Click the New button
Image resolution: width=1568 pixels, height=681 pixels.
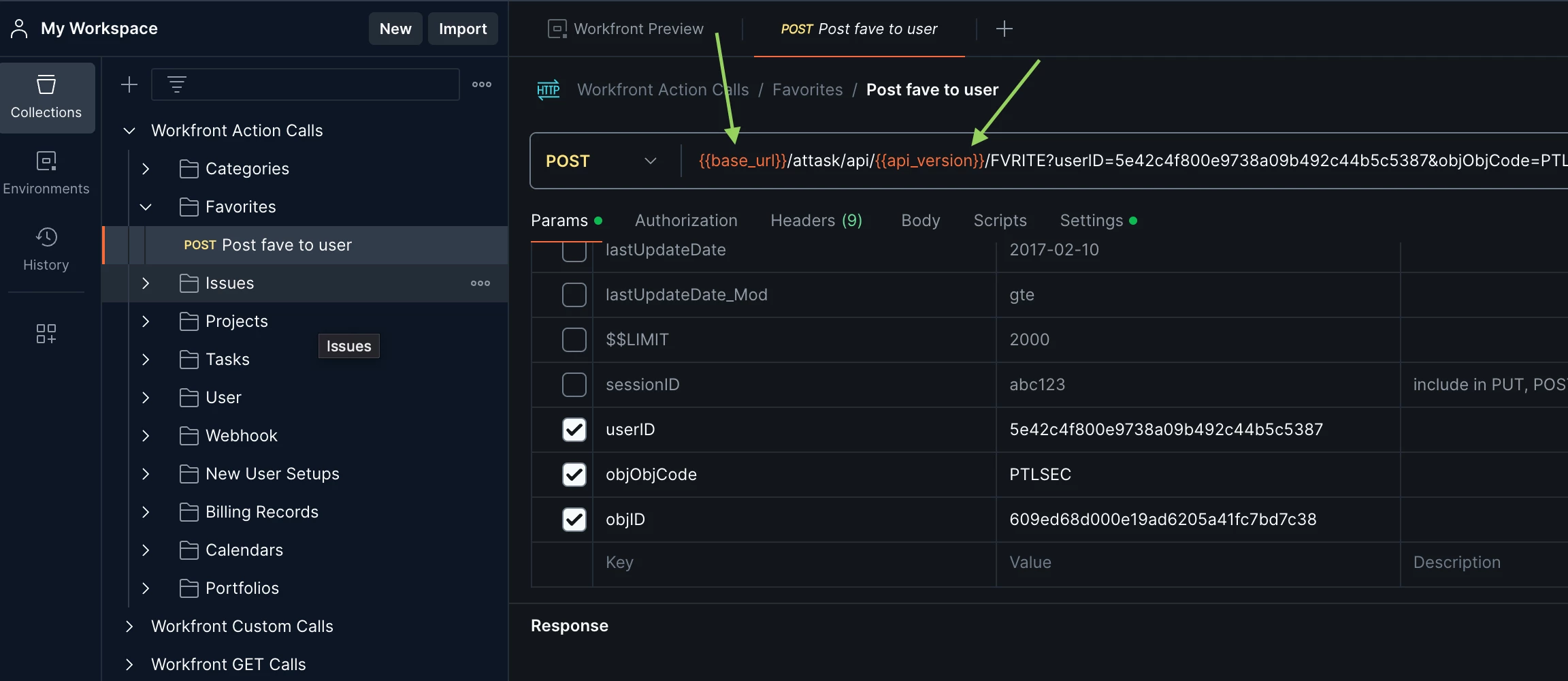395,29
